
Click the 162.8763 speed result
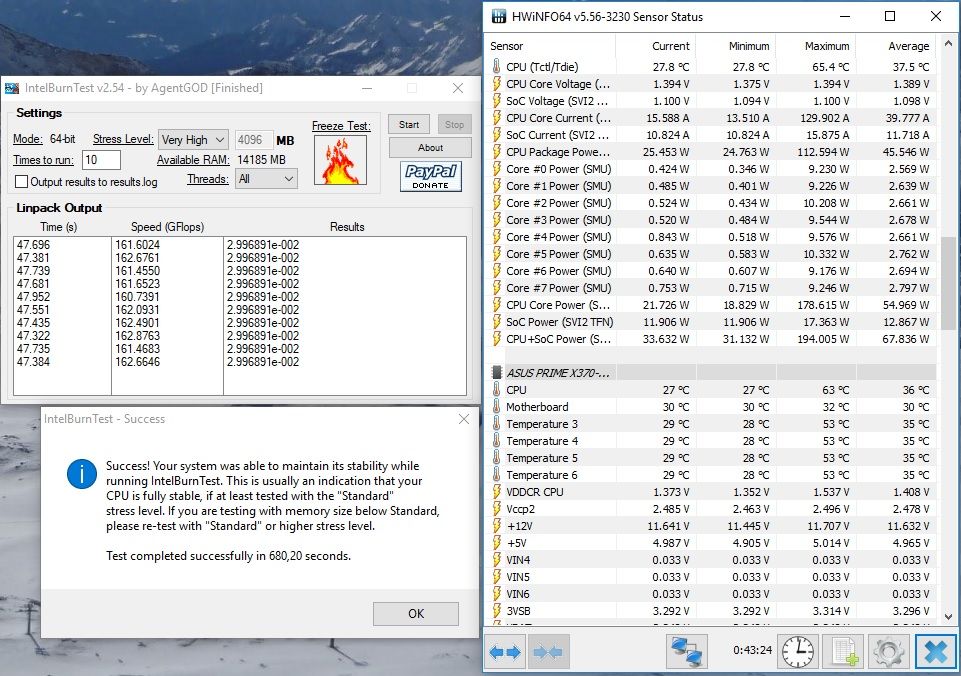(137, 336)
